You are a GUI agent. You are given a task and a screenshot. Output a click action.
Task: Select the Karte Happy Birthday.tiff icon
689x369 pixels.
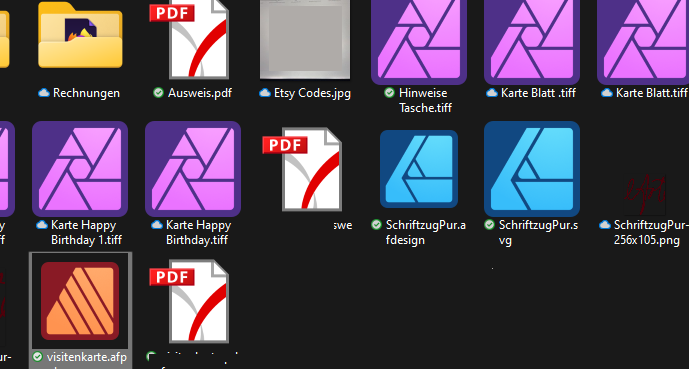(193, 169)
